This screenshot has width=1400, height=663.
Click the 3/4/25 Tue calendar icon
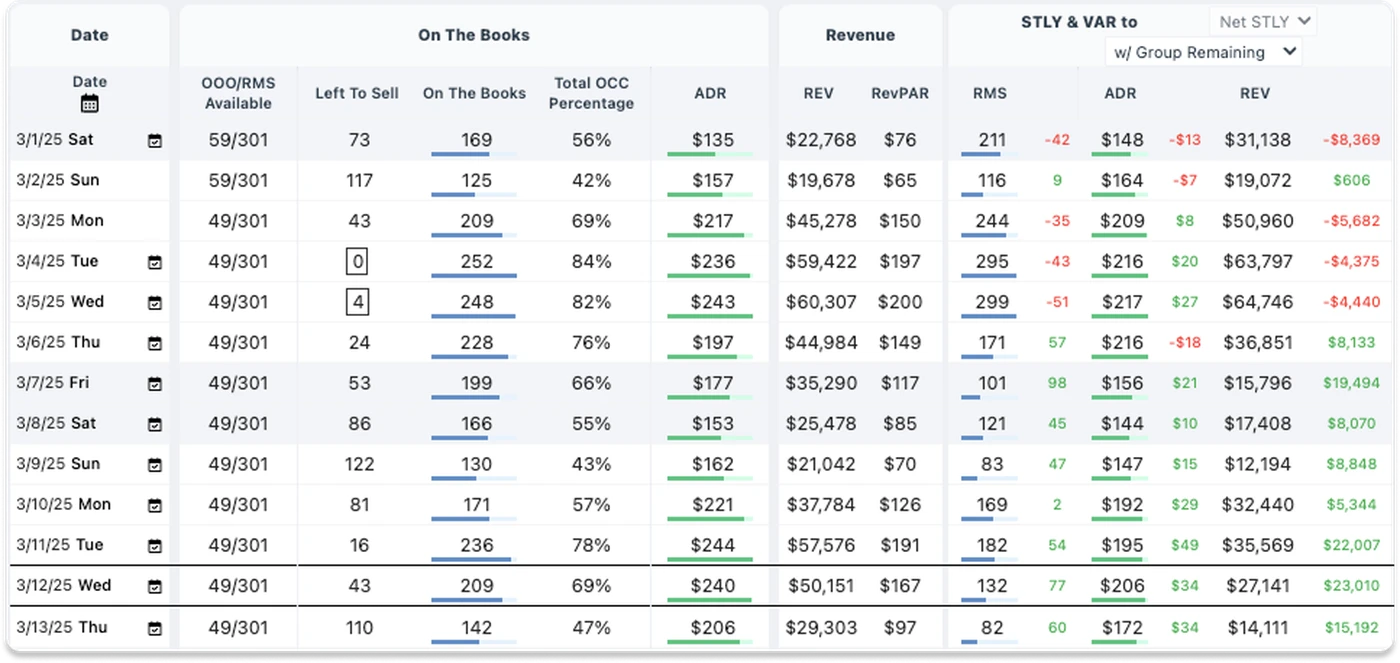155,262
